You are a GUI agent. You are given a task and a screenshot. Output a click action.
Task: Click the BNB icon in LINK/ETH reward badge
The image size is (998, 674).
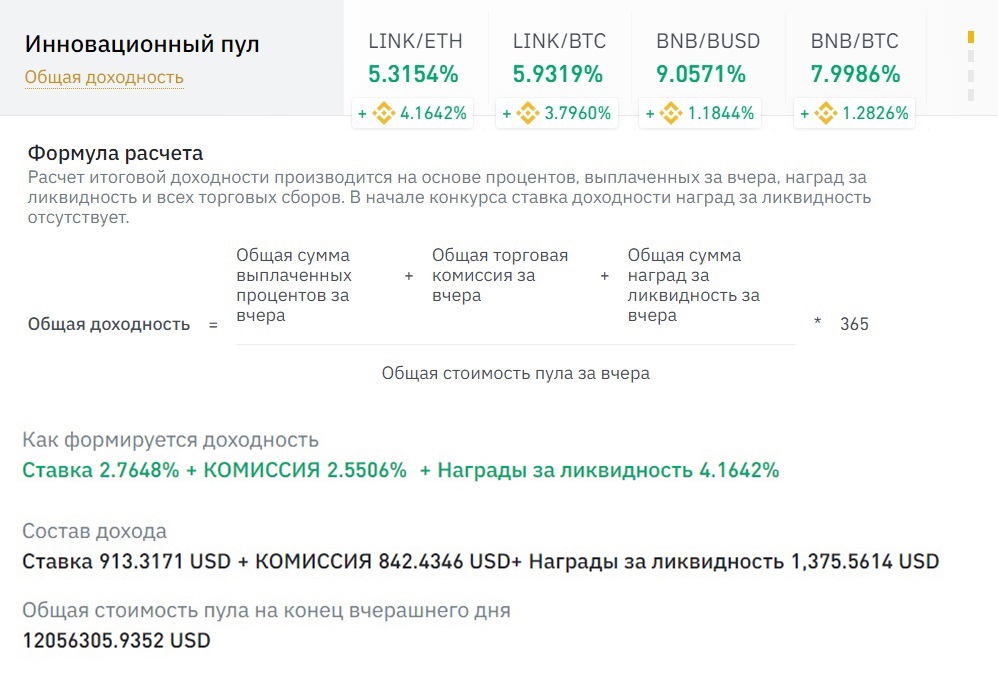(x=384, y=113)
